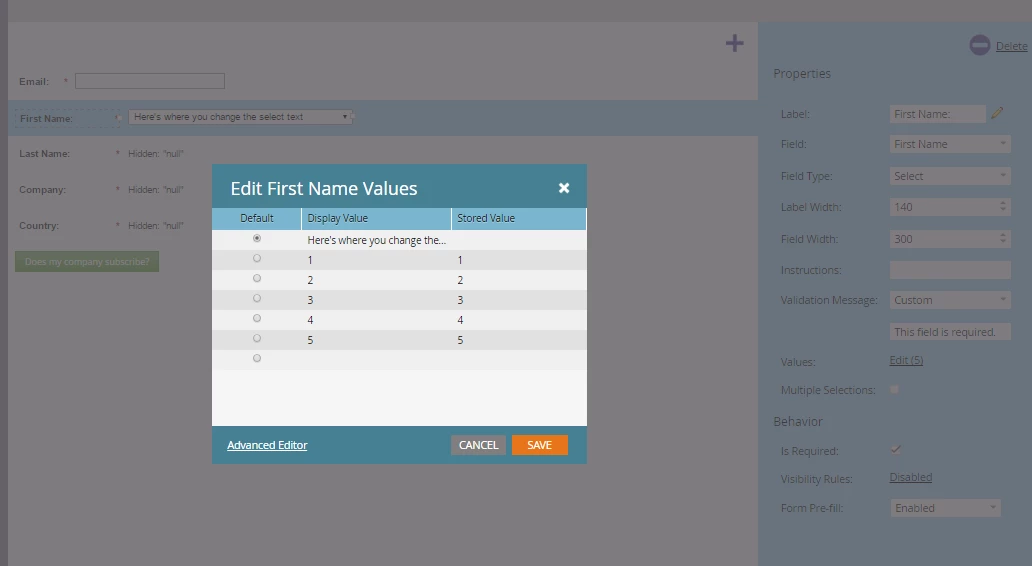The image size is (1032, 566).
Task: Toggle the Multiple Selections checkbox
Action: point(894,390)
